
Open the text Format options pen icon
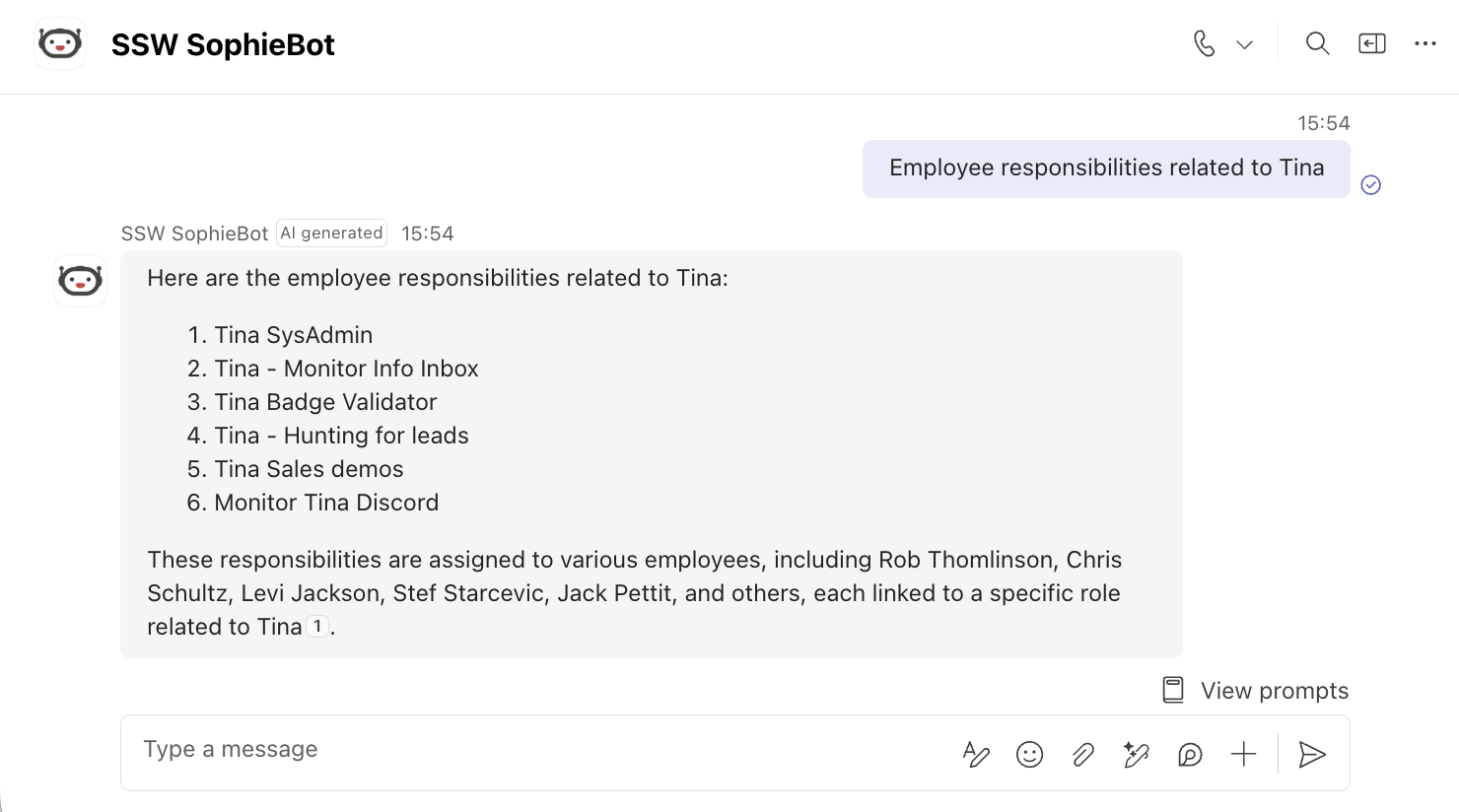coord(976,754)
